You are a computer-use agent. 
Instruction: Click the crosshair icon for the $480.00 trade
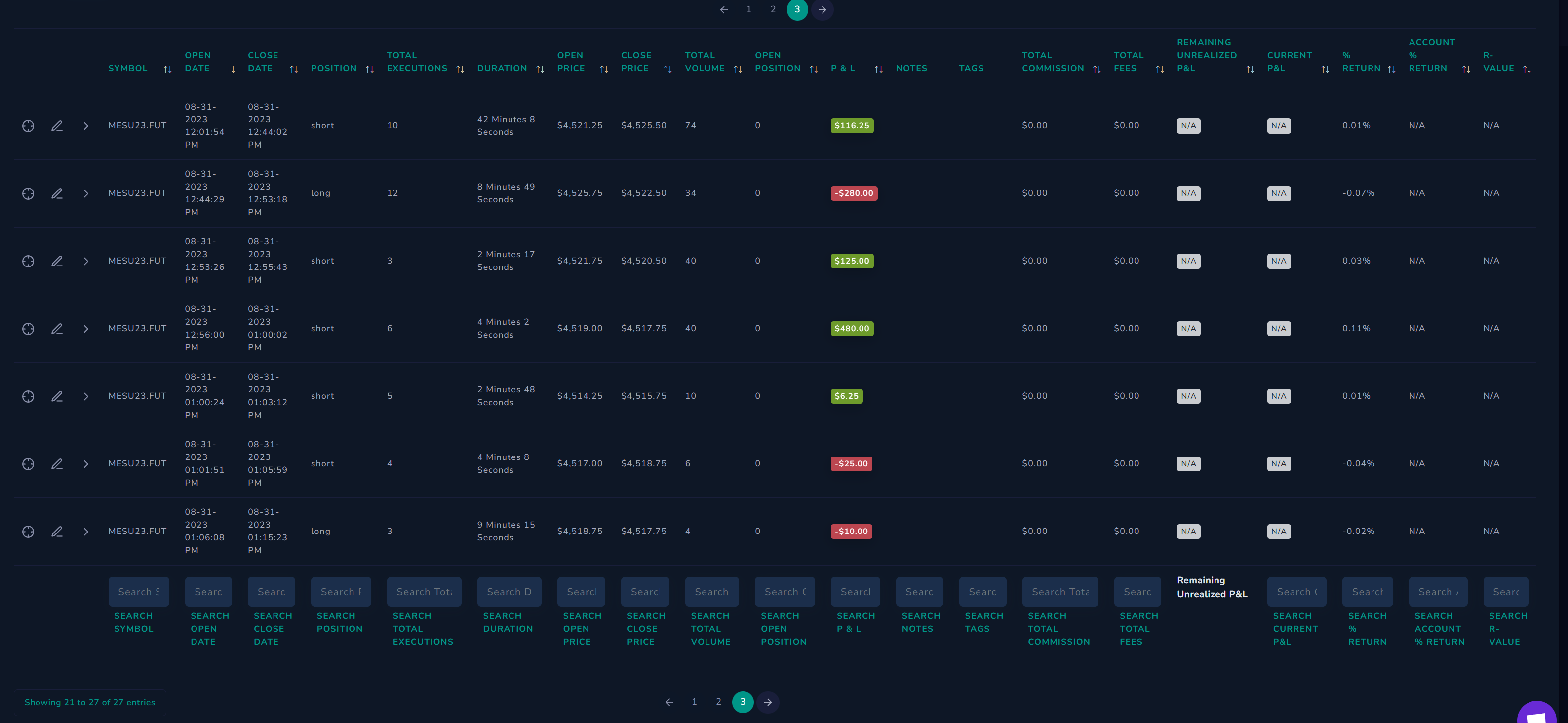[x=28, y=329]
